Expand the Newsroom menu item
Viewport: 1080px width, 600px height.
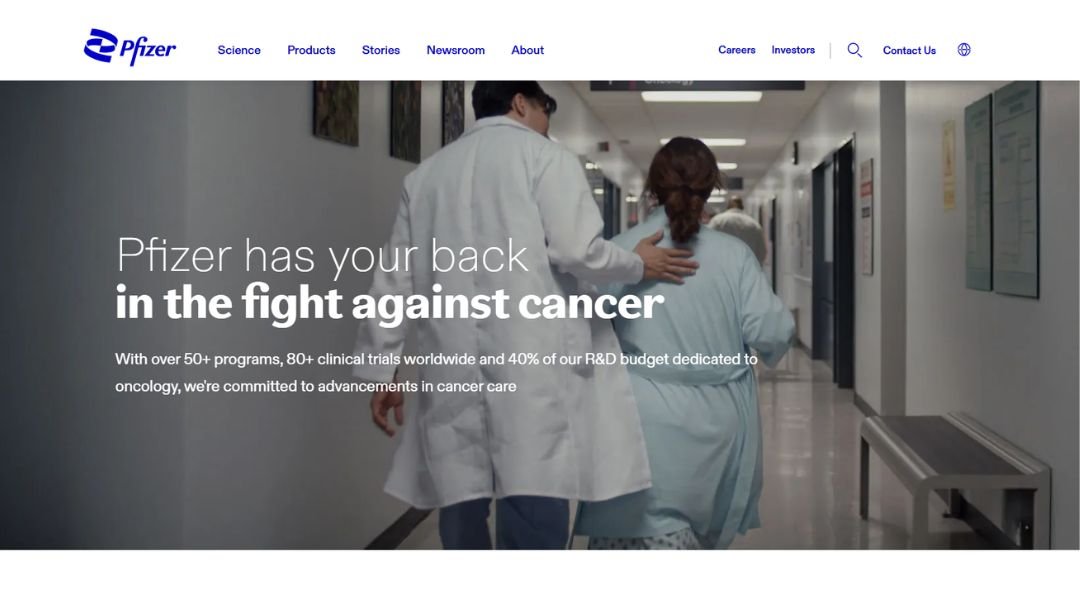[x=455, y=50]
